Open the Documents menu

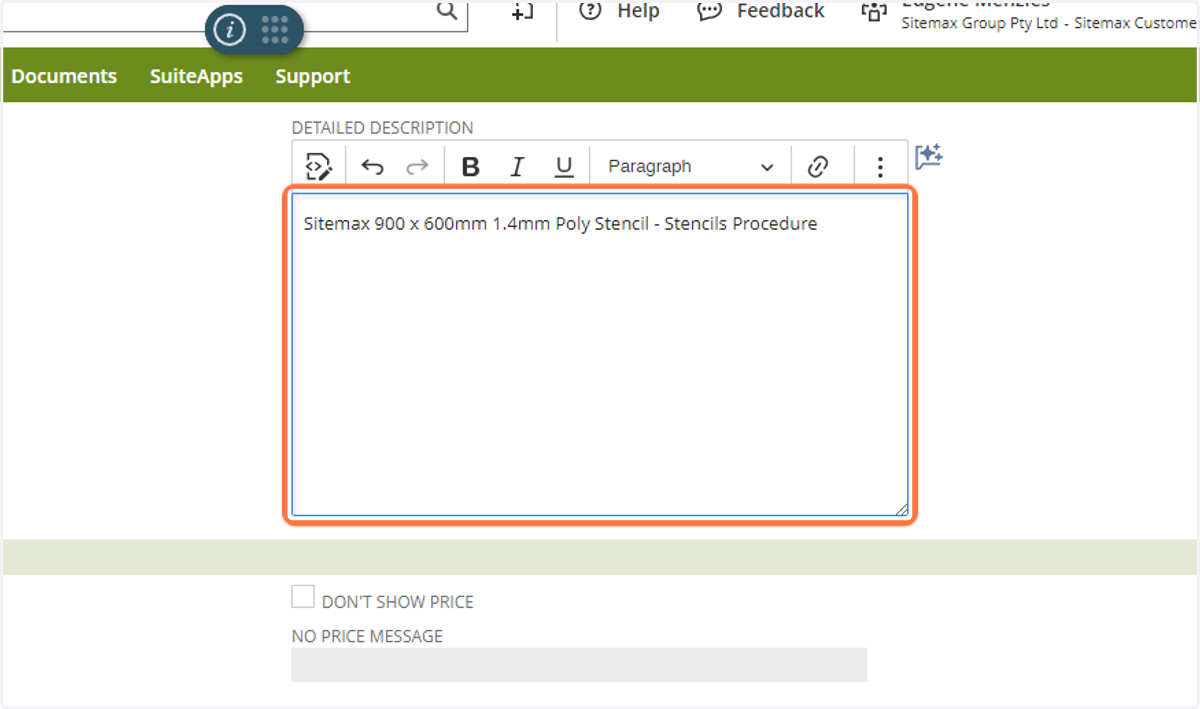64,76
